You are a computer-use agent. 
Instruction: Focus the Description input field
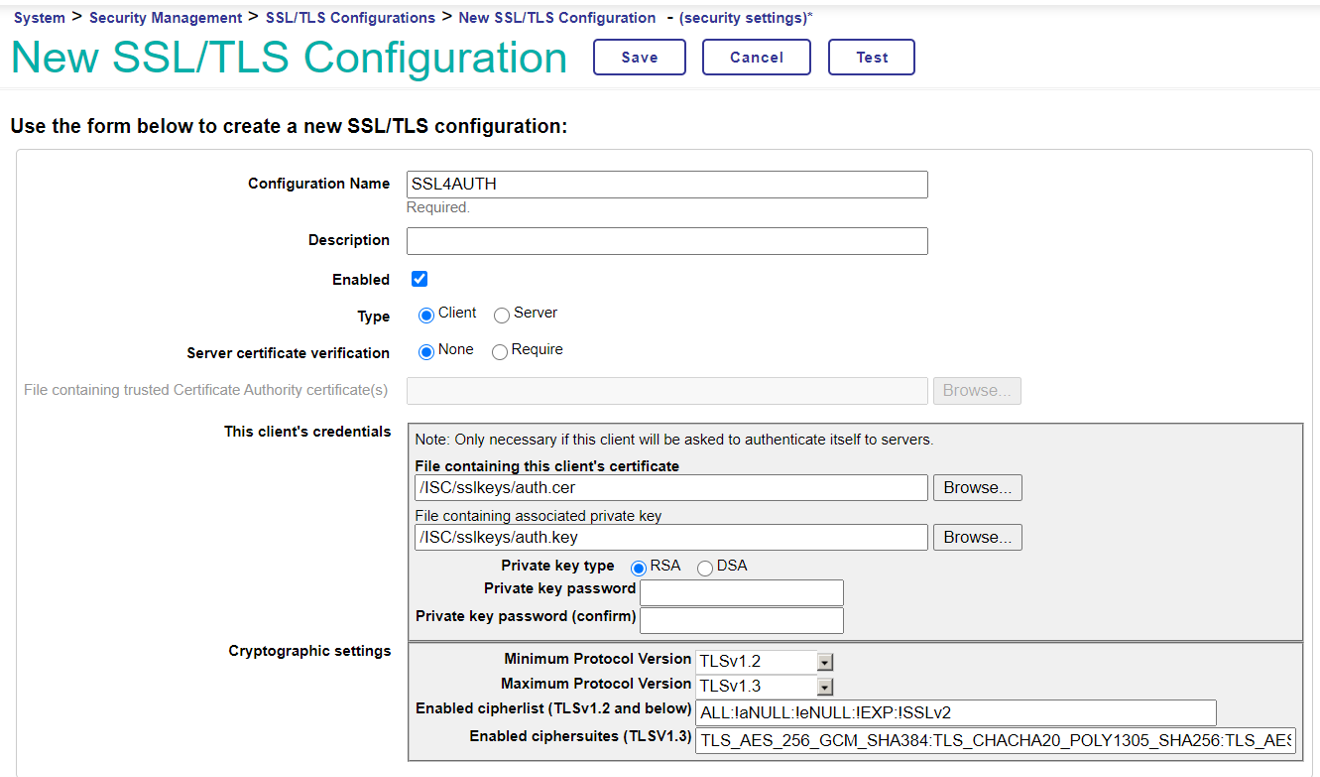[666, 241]
